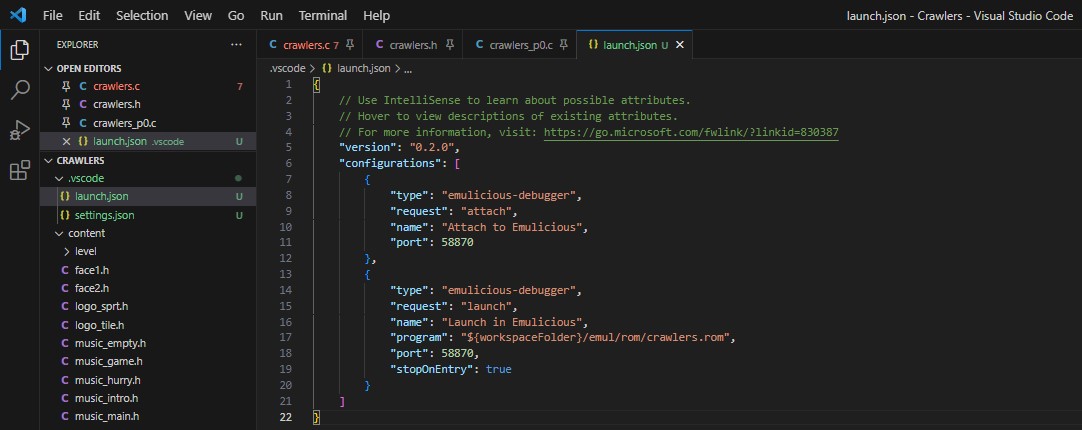The width and height of the screenshot is (1082, 430).
Task: Open the View menu
Action: point(198,15)
